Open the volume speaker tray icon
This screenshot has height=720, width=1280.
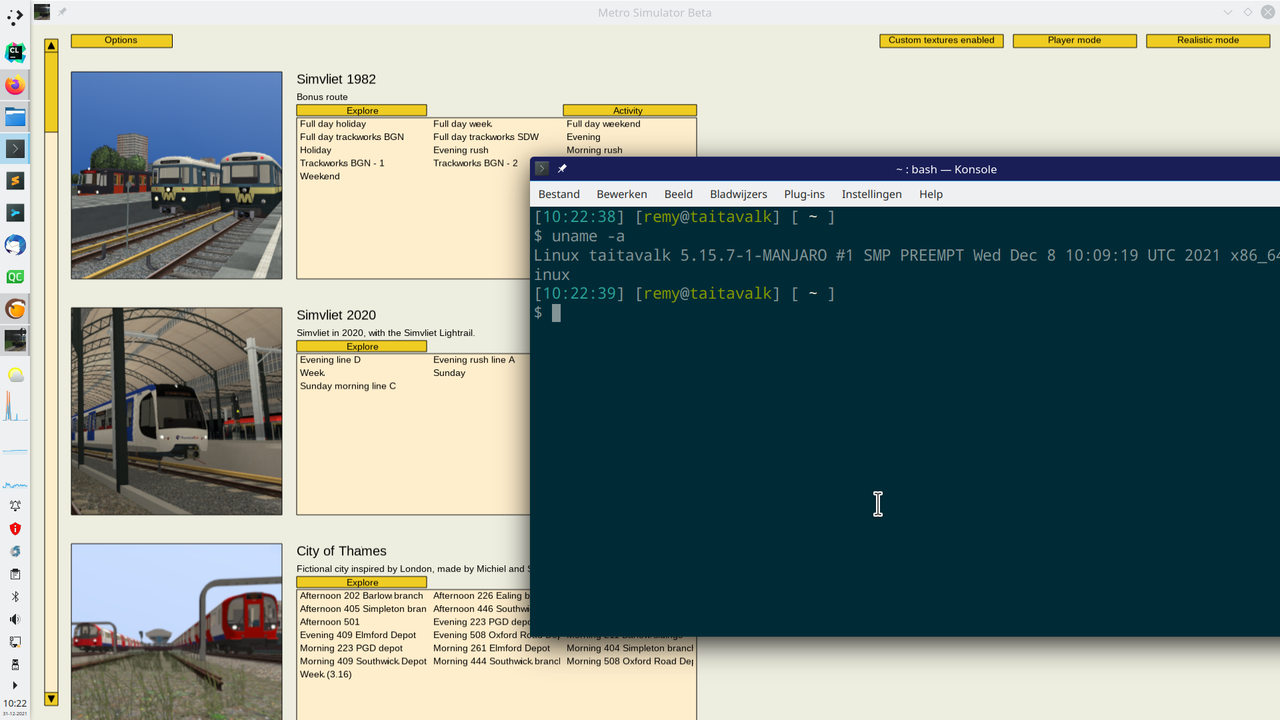[15, 620]
